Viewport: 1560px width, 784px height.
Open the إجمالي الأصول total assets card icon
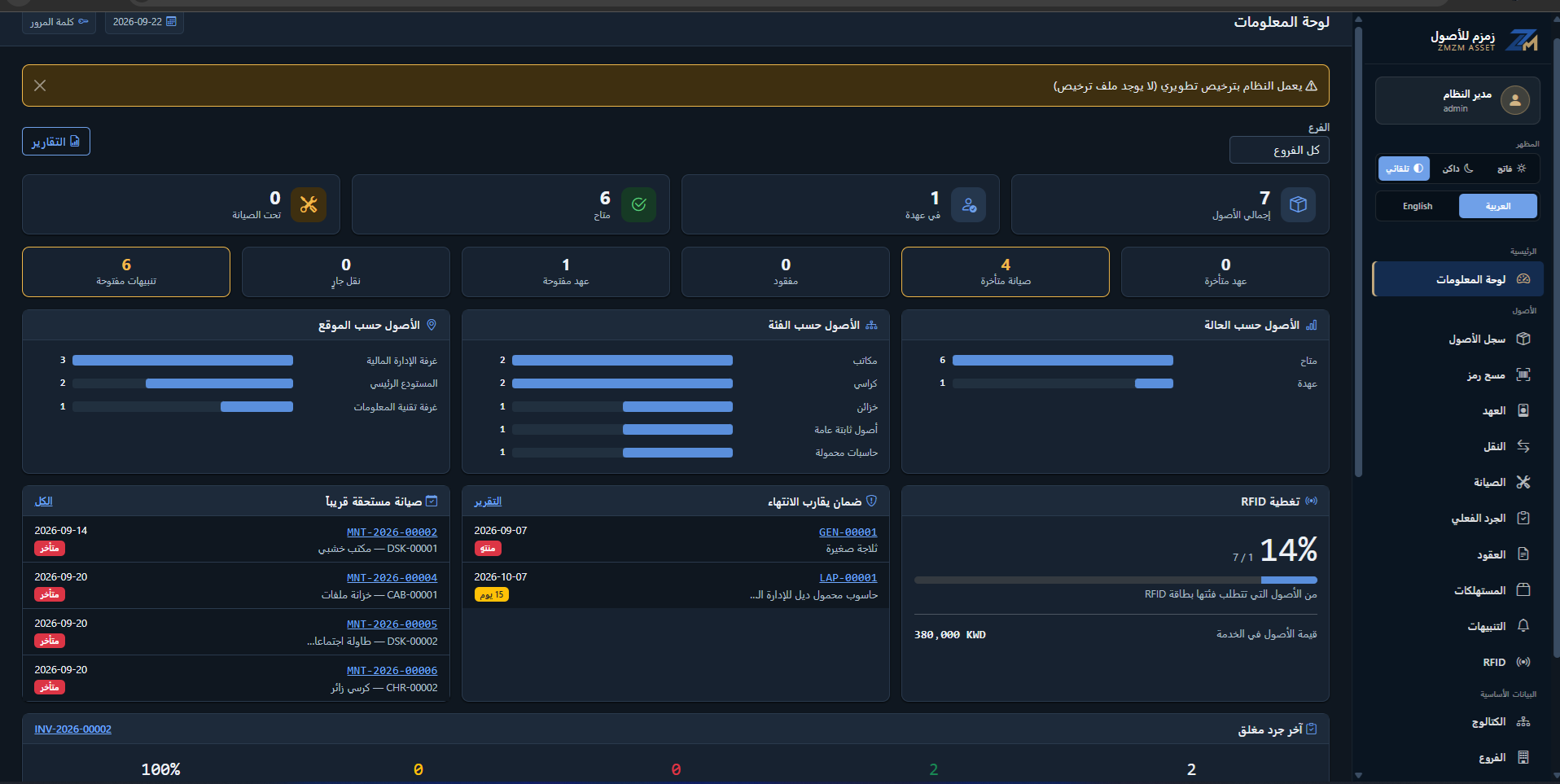pyautogui.click(x=1298, y=204)
